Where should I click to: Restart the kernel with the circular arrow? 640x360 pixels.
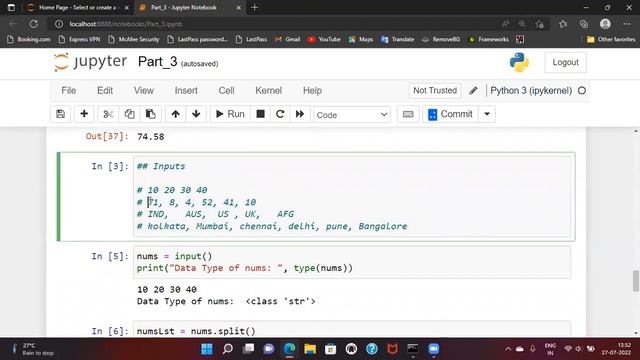point(280,114)
